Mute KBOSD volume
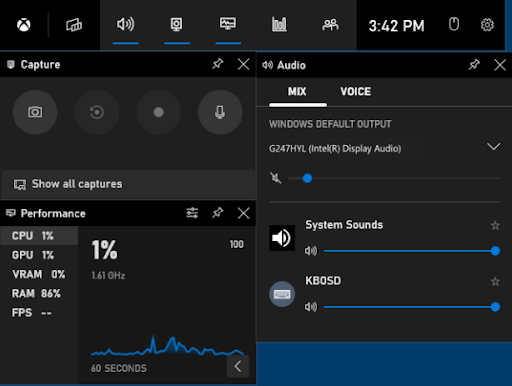 click(x=311, y=307)
